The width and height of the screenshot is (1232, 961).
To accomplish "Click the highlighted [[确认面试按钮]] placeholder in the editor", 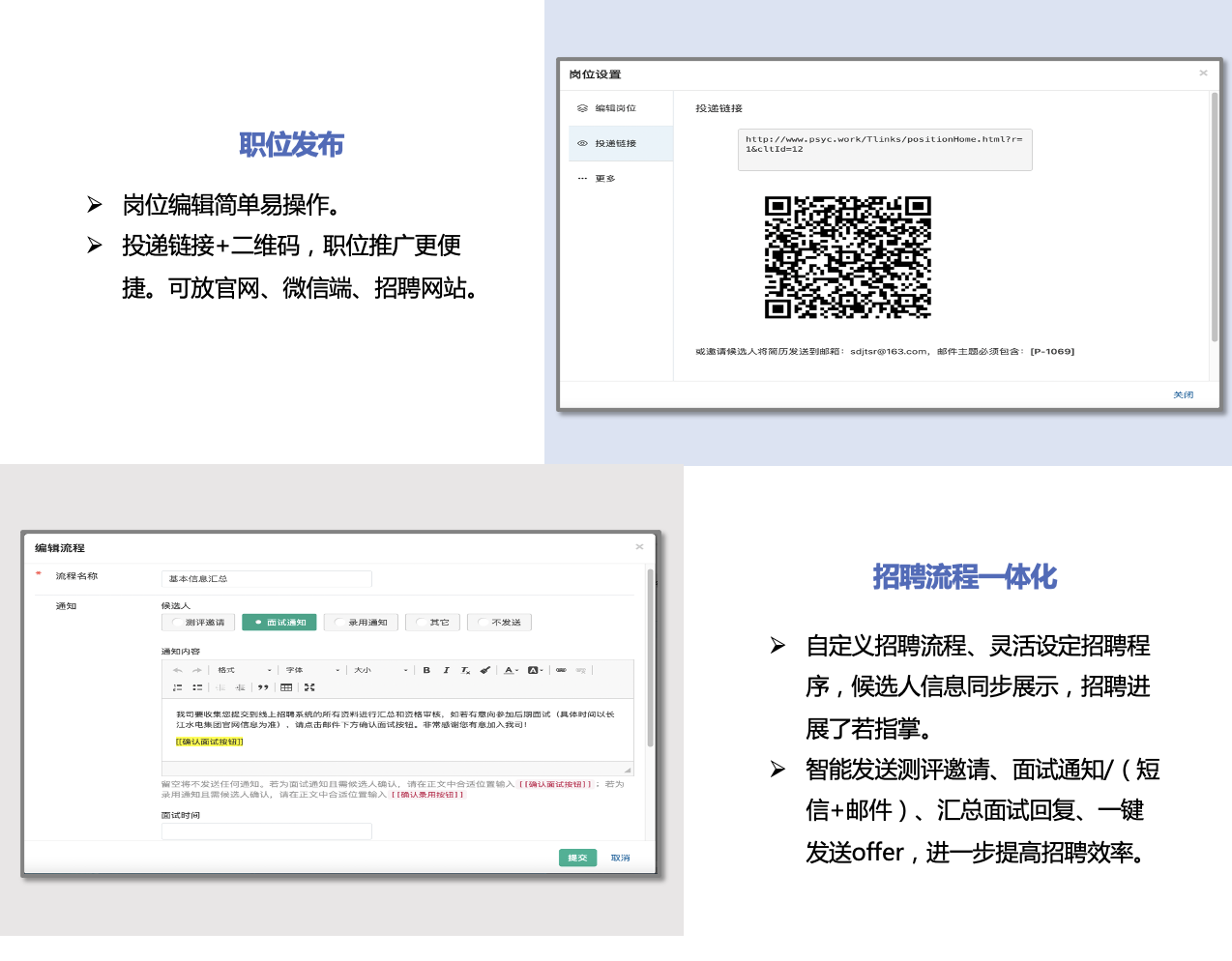I will pyautogui.click(x=210, y=742).
